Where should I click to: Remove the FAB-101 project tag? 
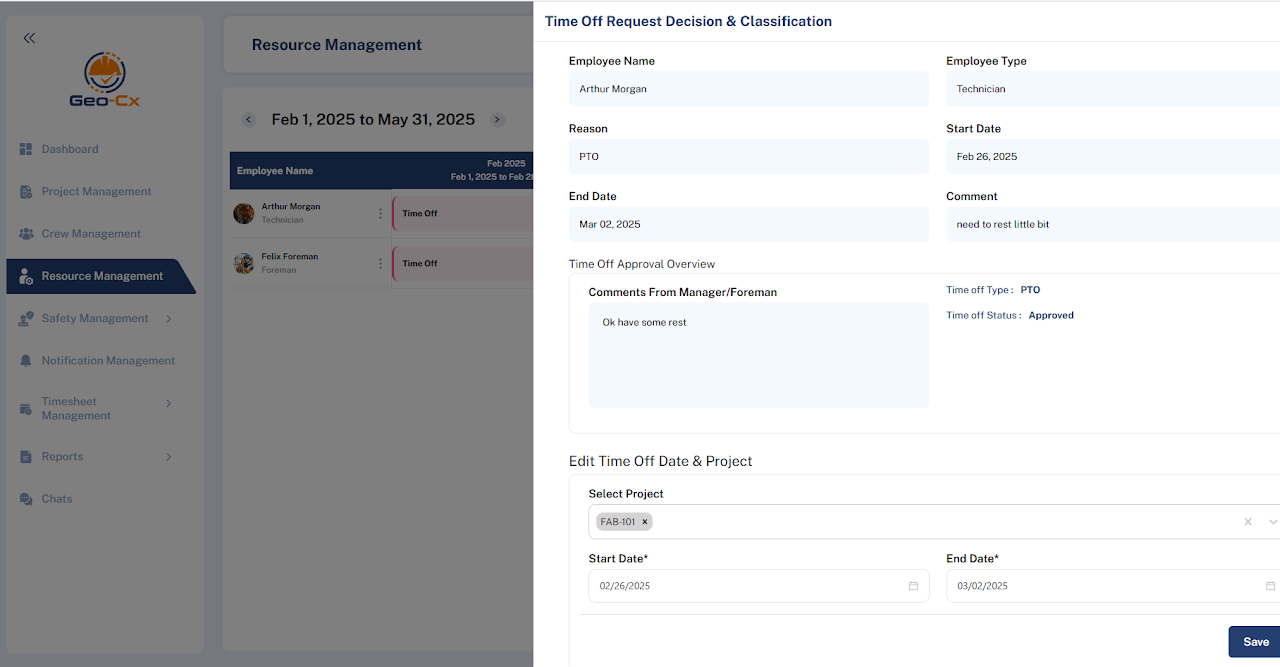point(645,522)
